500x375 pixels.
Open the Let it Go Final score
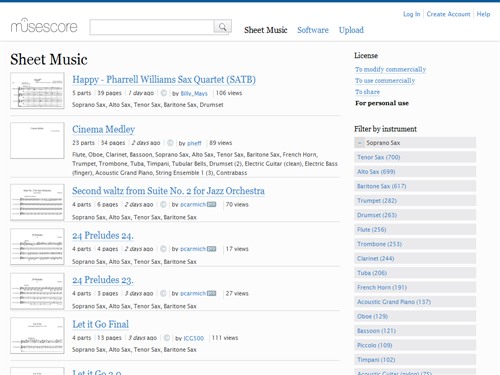pos(100,324)
